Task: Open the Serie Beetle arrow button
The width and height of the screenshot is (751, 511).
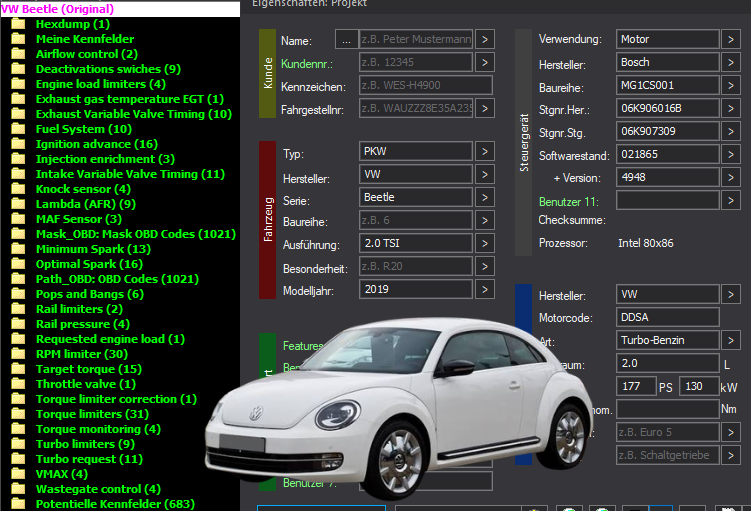Action: coord(485,197)
